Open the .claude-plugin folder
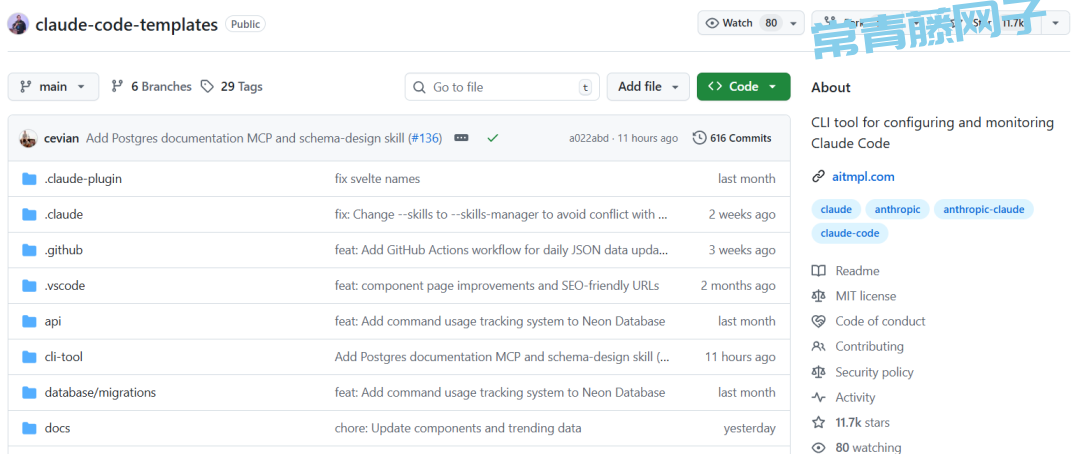This screenshot has height=454, width=1080. 83,178
